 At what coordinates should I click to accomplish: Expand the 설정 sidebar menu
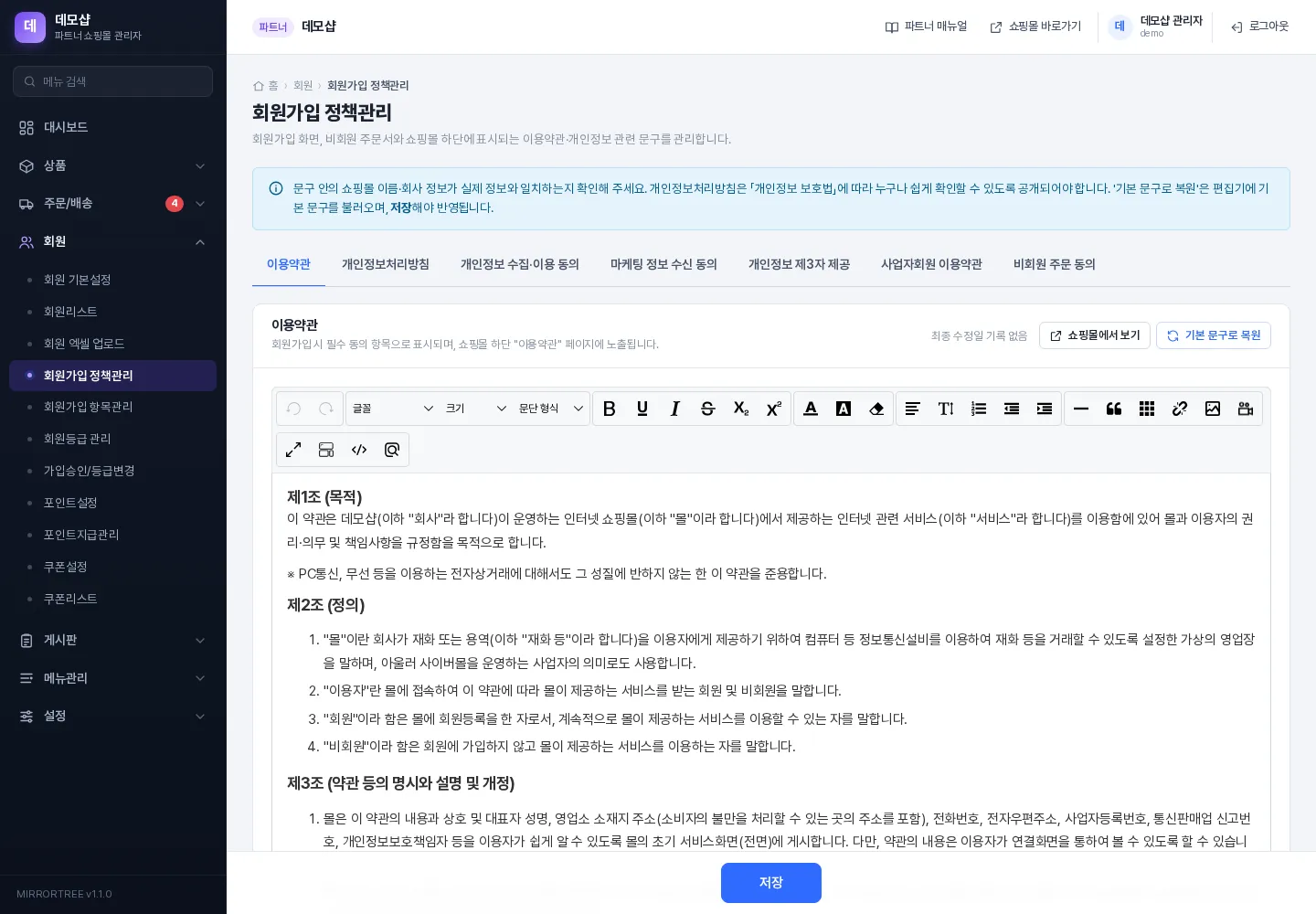click(112, 717)
